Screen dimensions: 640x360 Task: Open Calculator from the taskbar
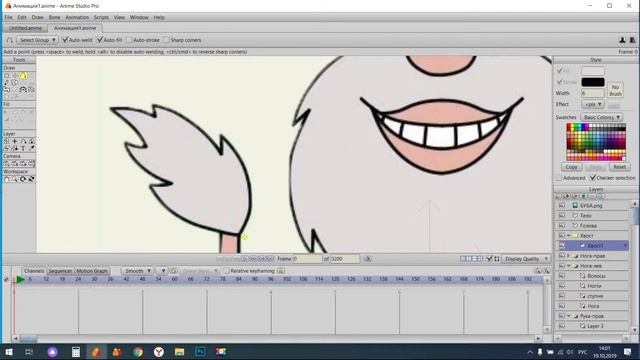tap(76, 352)
